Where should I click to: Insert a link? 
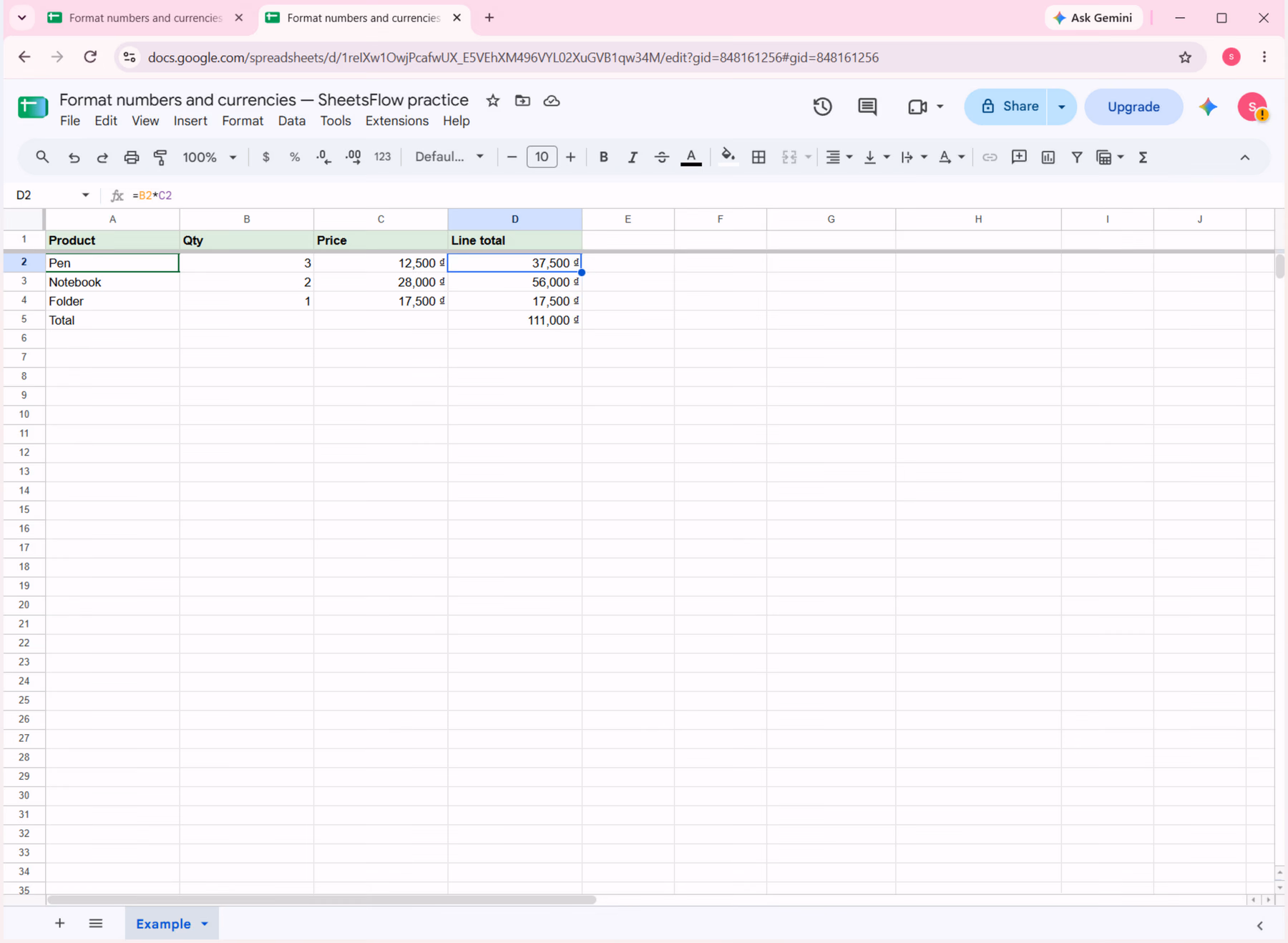click(x=990, y=157)
